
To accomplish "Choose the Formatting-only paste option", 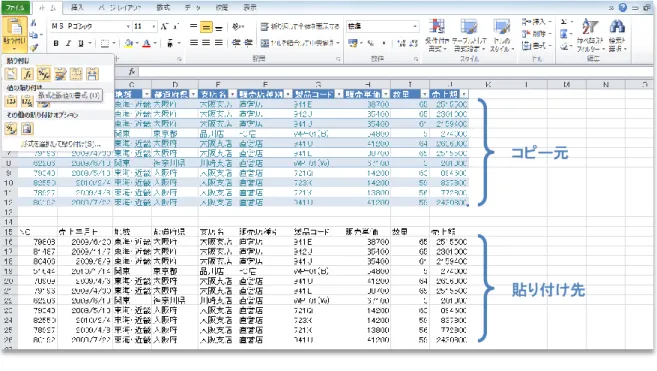I will coord(11,129).
